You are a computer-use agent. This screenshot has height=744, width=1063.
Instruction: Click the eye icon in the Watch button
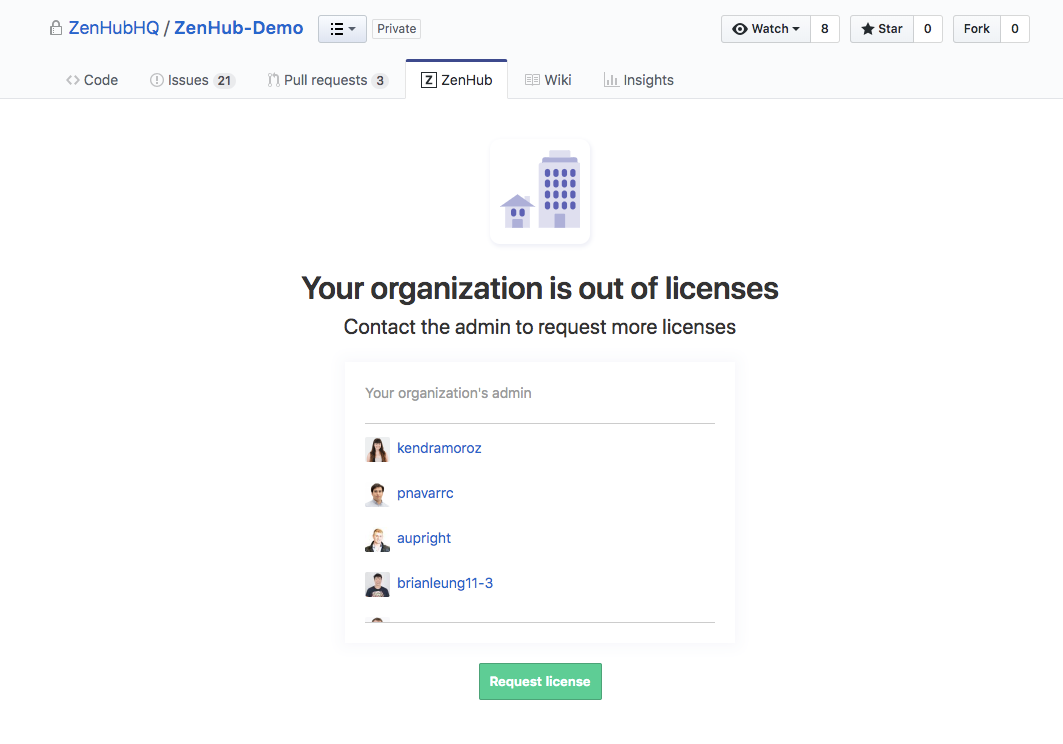[x=740, y=29]
